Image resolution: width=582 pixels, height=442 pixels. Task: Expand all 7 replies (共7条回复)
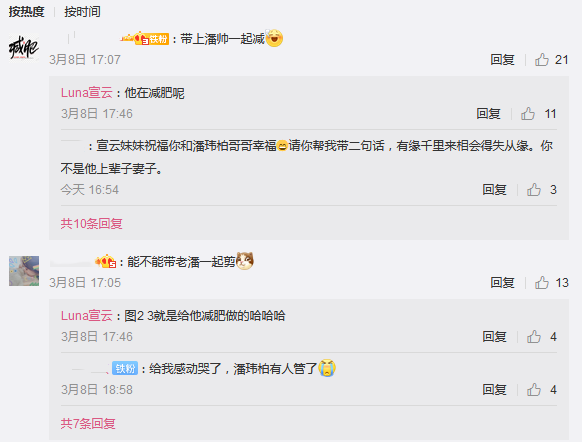click(x=88, y=423)
